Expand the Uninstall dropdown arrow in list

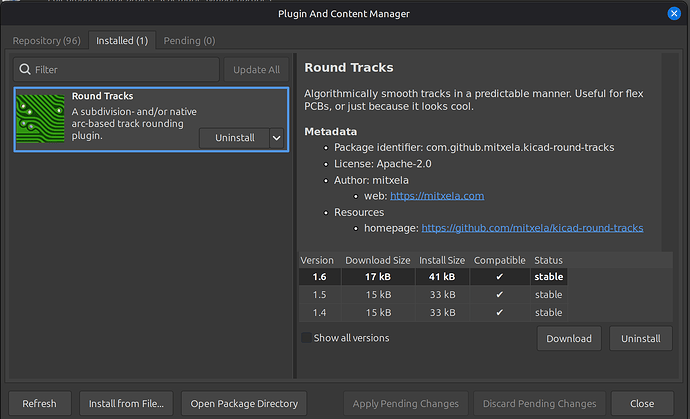(277, 138)
